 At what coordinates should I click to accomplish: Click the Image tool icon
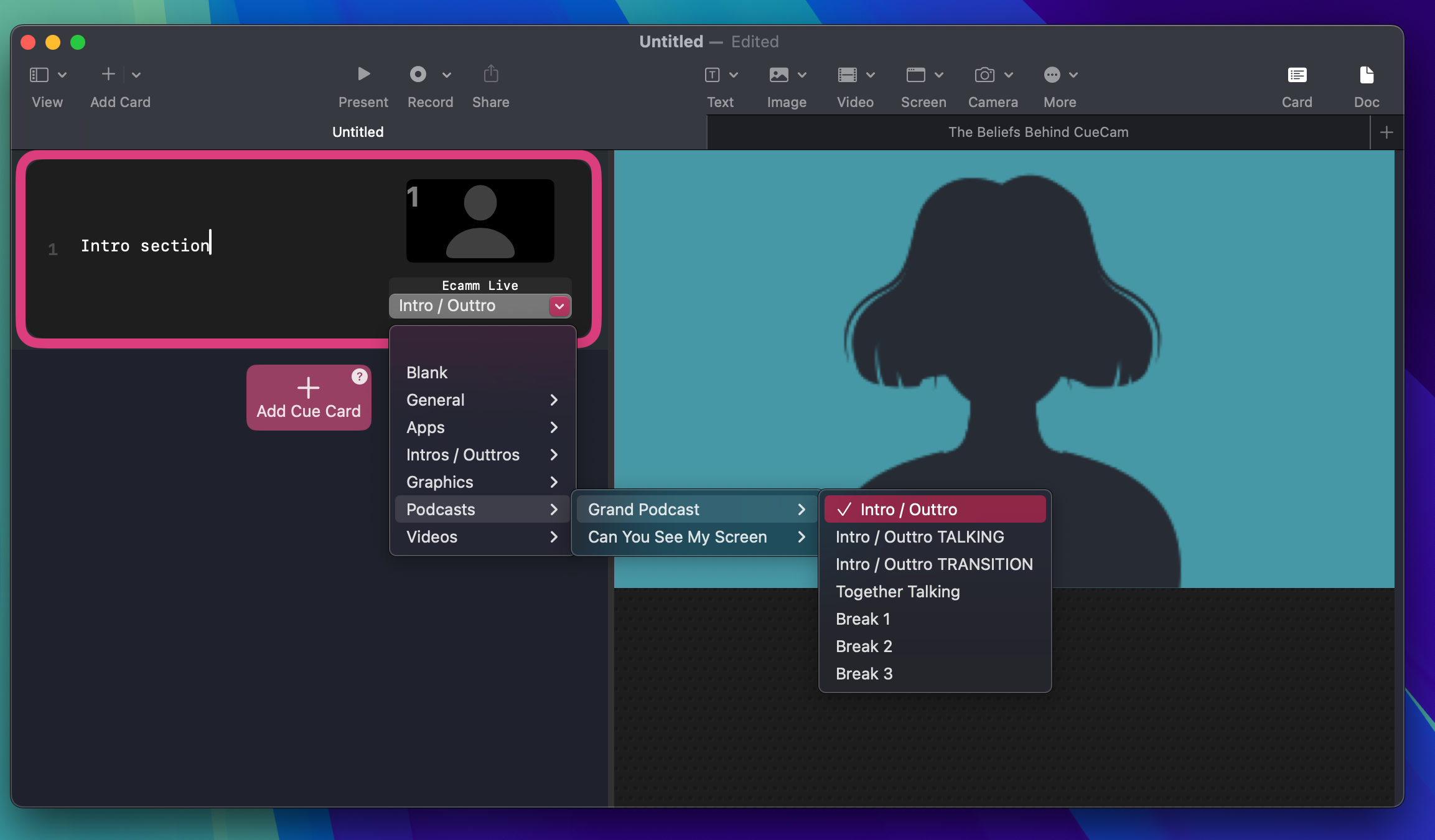[779, 75]
